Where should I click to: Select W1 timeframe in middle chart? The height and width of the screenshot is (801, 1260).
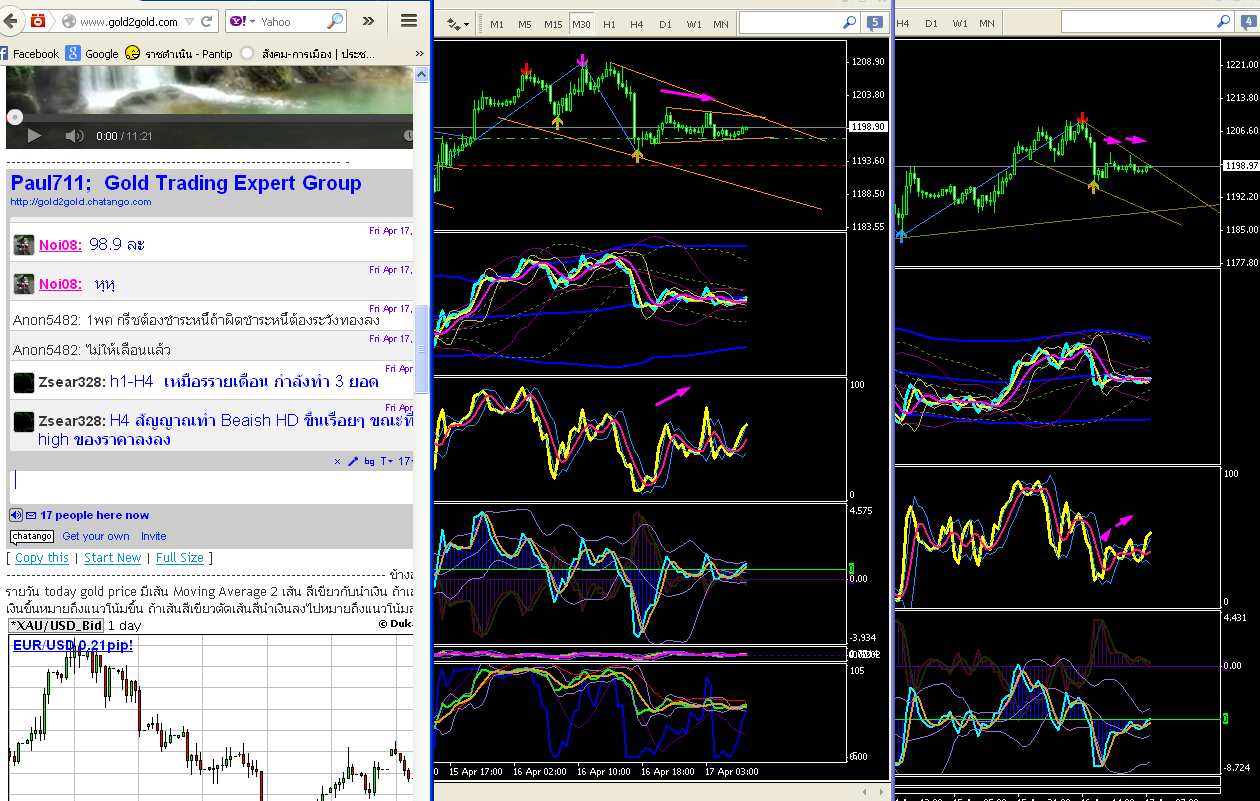tap(694, 23)
